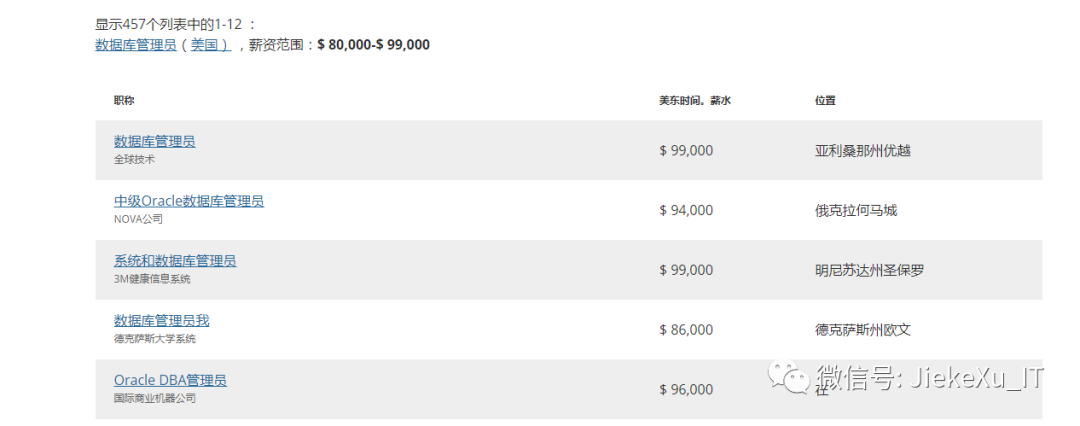Click the 职称 column header
The height and width of the screenshot is (426, 1080).
(x=124, y=101)
